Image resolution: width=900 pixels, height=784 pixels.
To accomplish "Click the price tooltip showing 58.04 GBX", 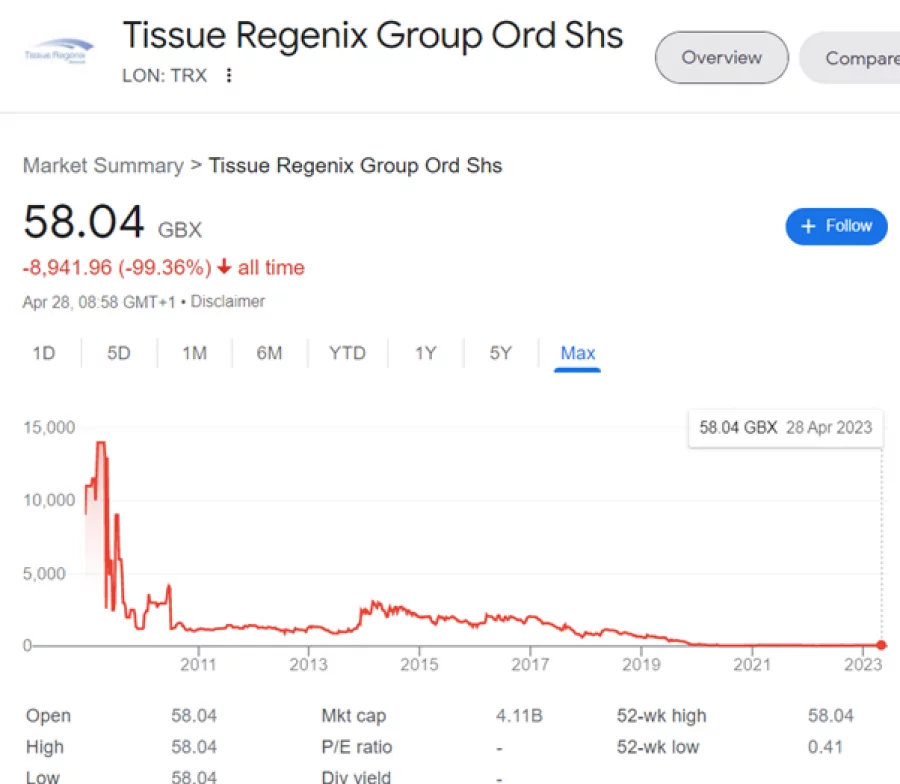I will 784,427.
